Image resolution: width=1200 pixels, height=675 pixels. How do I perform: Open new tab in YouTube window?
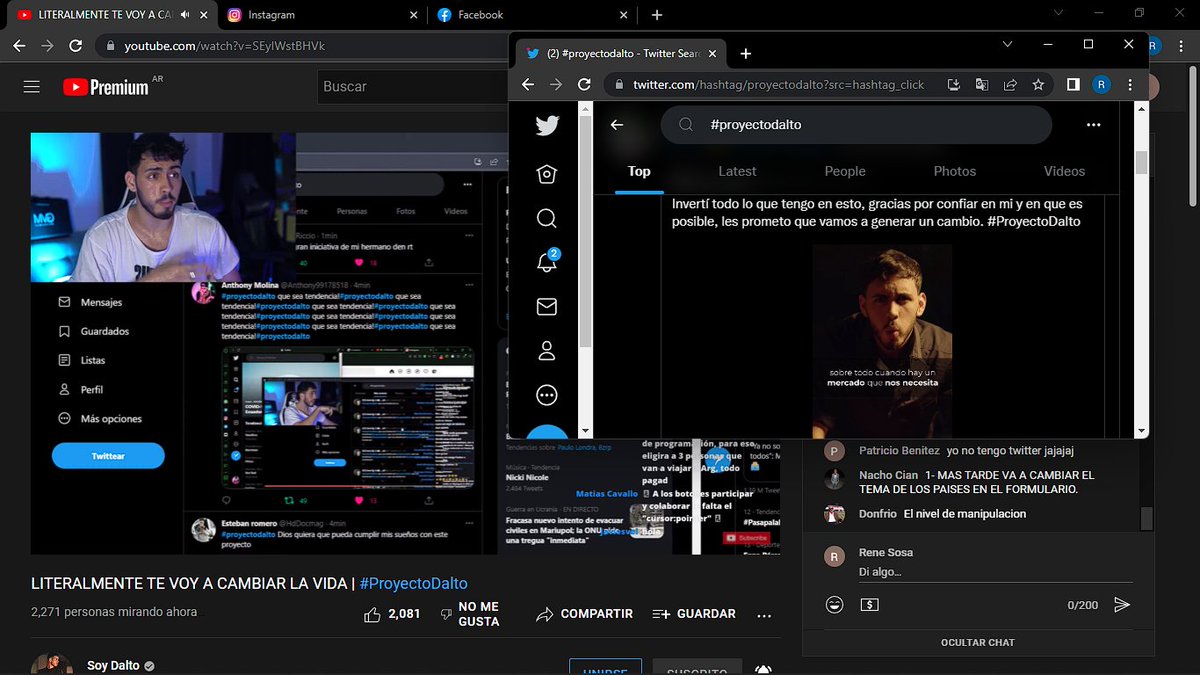pyautogui.click(x=657, y=15)
